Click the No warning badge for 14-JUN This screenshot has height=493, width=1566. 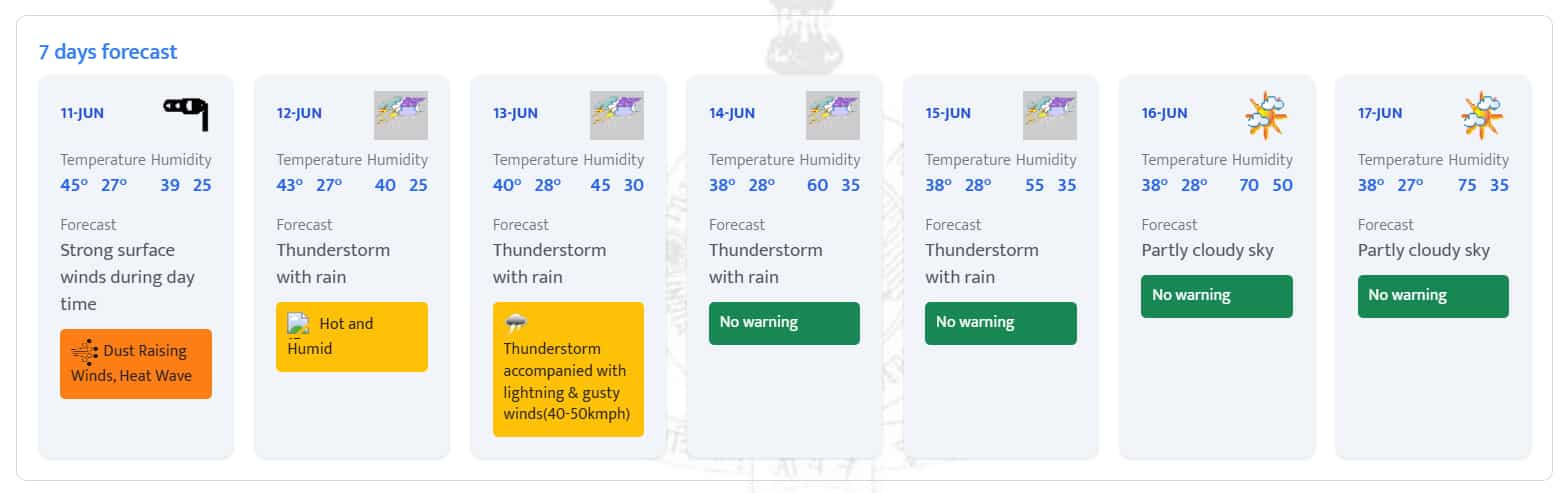[x=784, y=323]
